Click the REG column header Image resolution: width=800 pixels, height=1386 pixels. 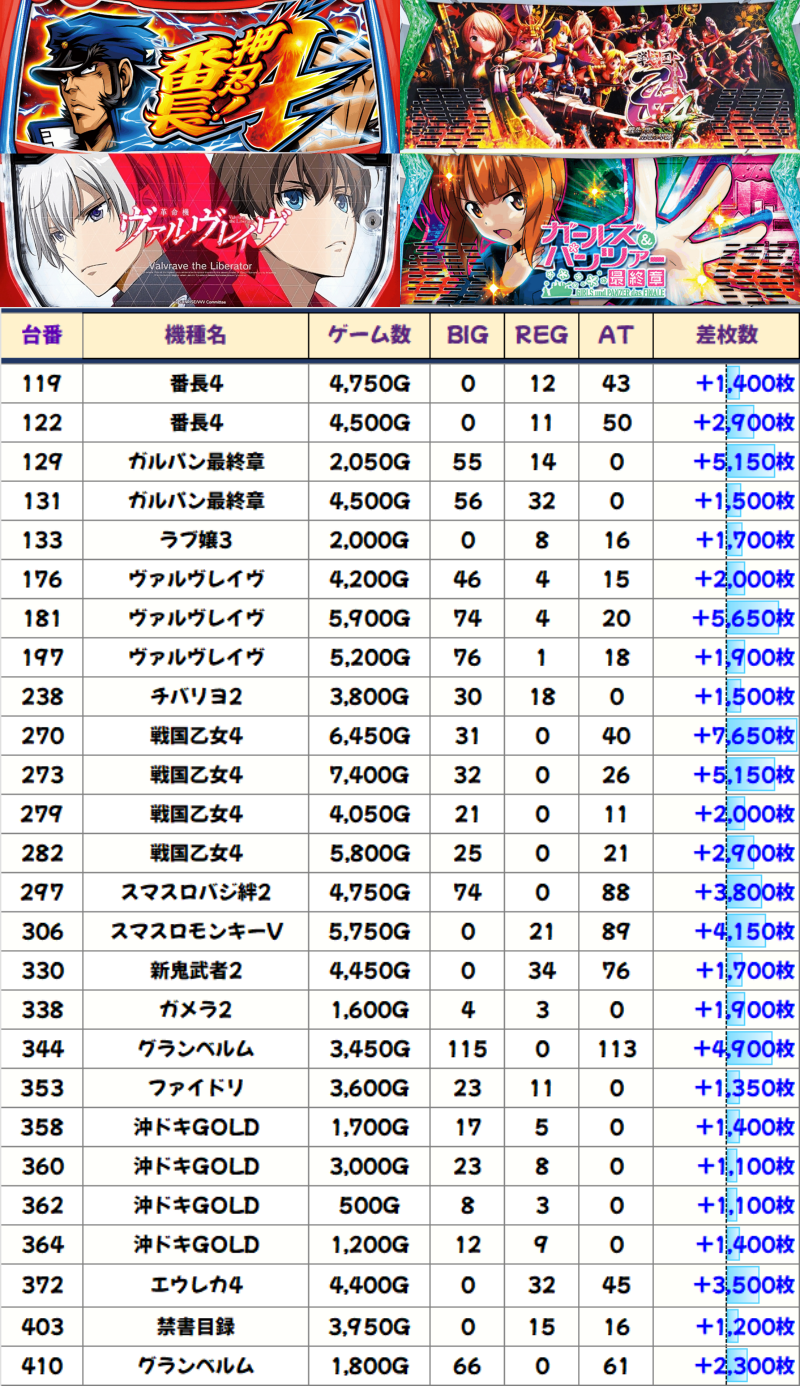541,336
